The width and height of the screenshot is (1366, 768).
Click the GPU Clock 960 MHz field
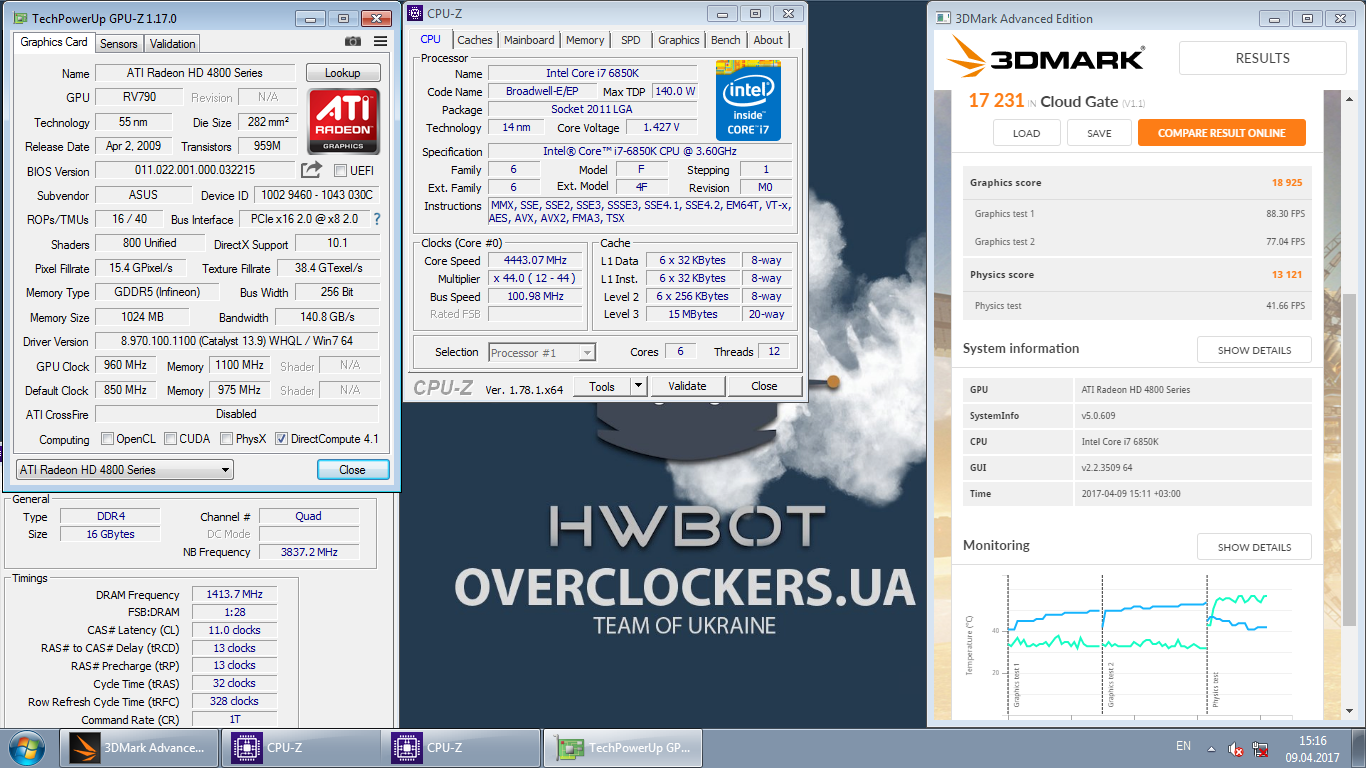[x=125, y=365]
